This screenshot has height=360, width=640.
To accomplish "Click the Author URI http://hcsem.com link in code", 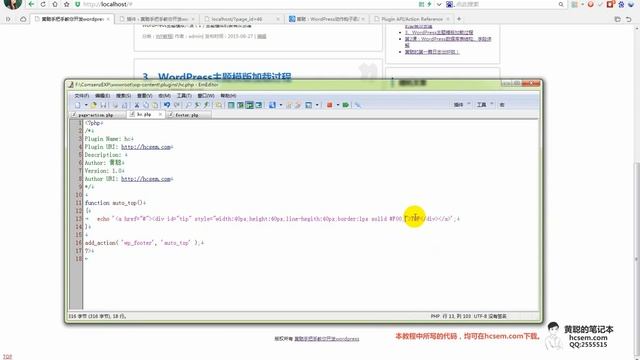I will [147, 179].
